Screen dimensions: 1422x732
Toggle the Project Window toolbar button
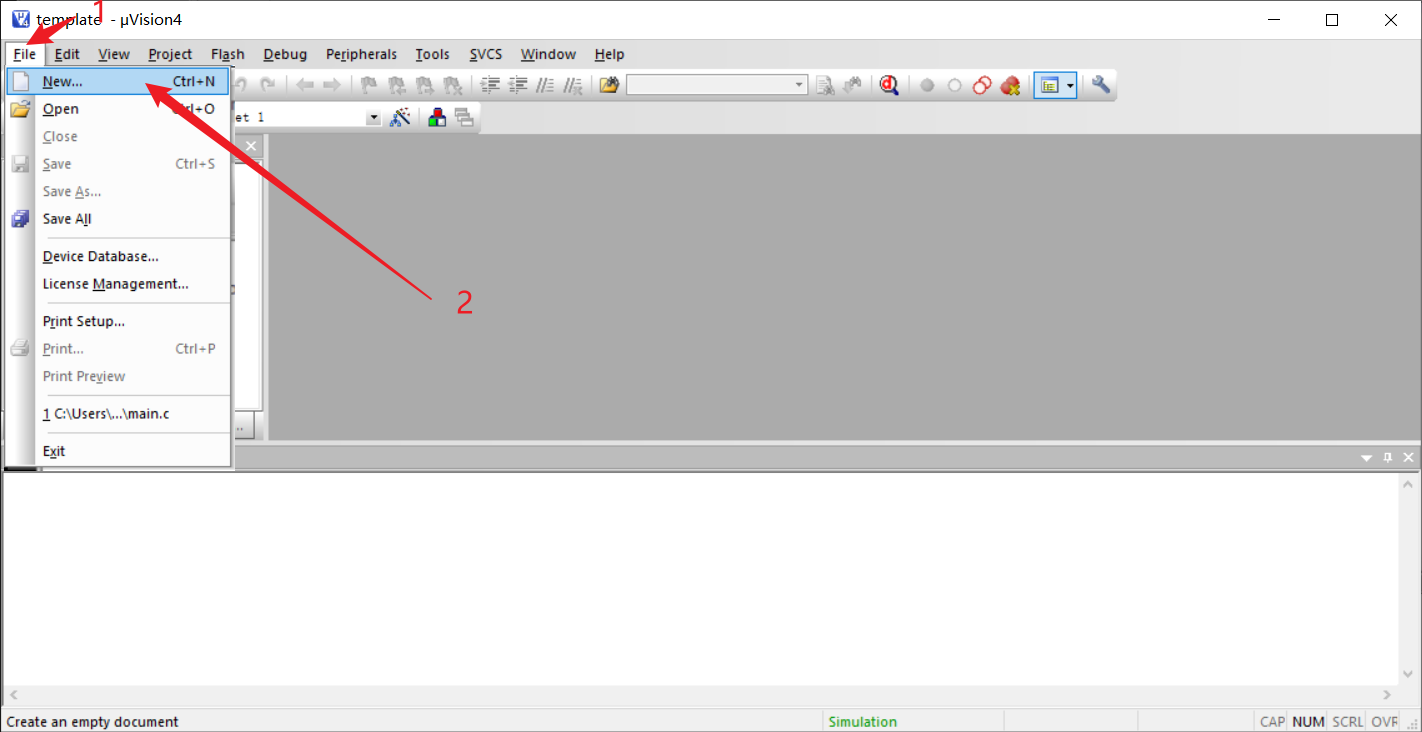(x=1049, y=85)
